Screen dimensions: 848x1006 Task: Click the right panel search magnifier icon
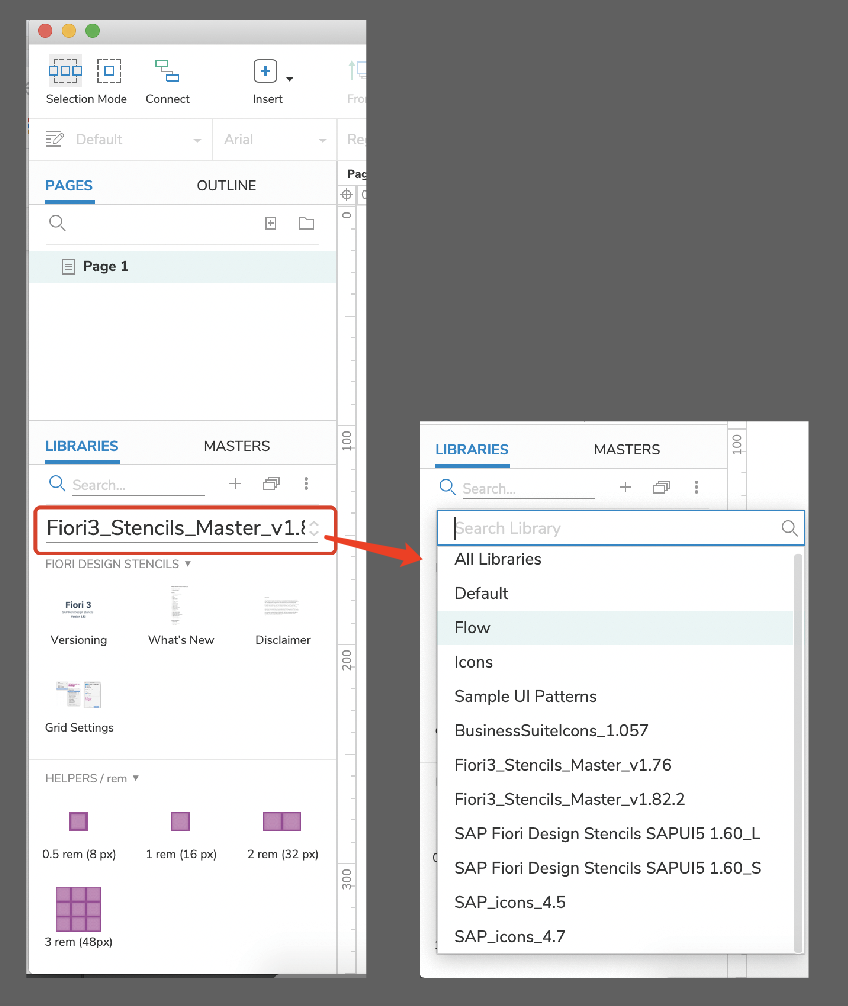(x=447, y=487)
